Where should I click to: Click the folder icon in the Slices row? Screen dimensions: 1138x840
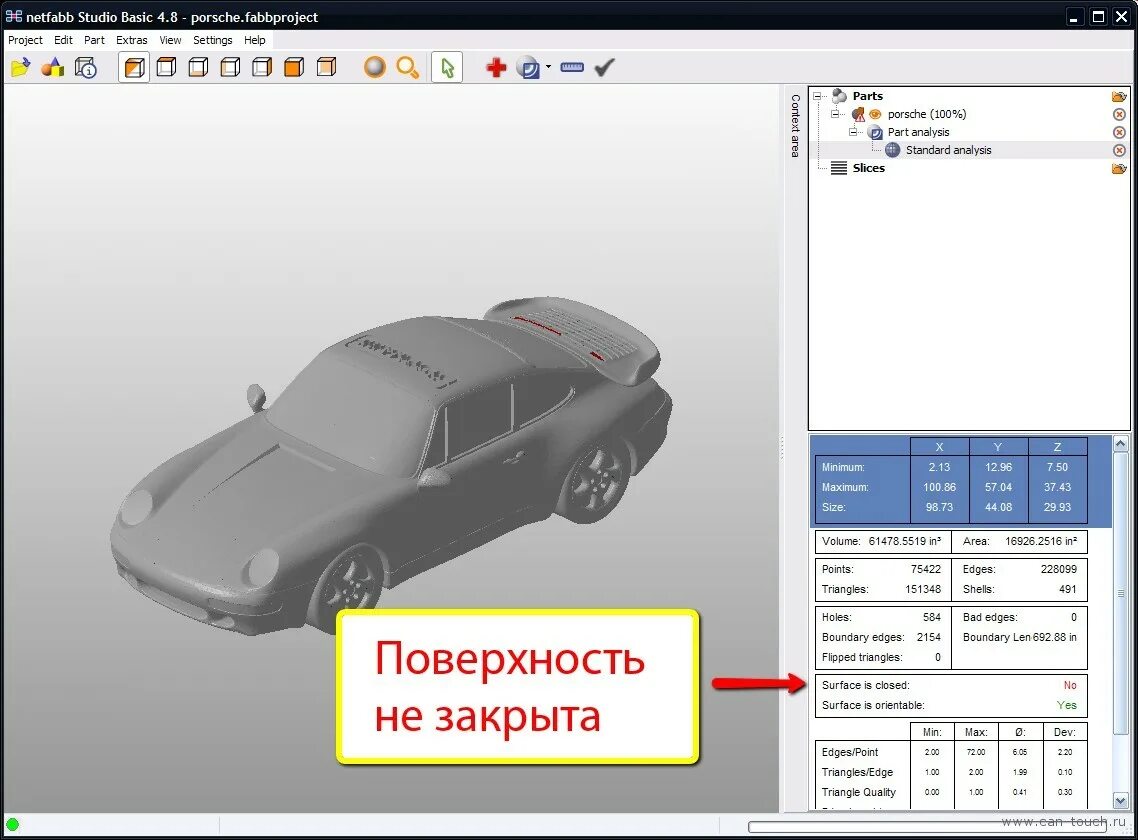click(1118, 168)
